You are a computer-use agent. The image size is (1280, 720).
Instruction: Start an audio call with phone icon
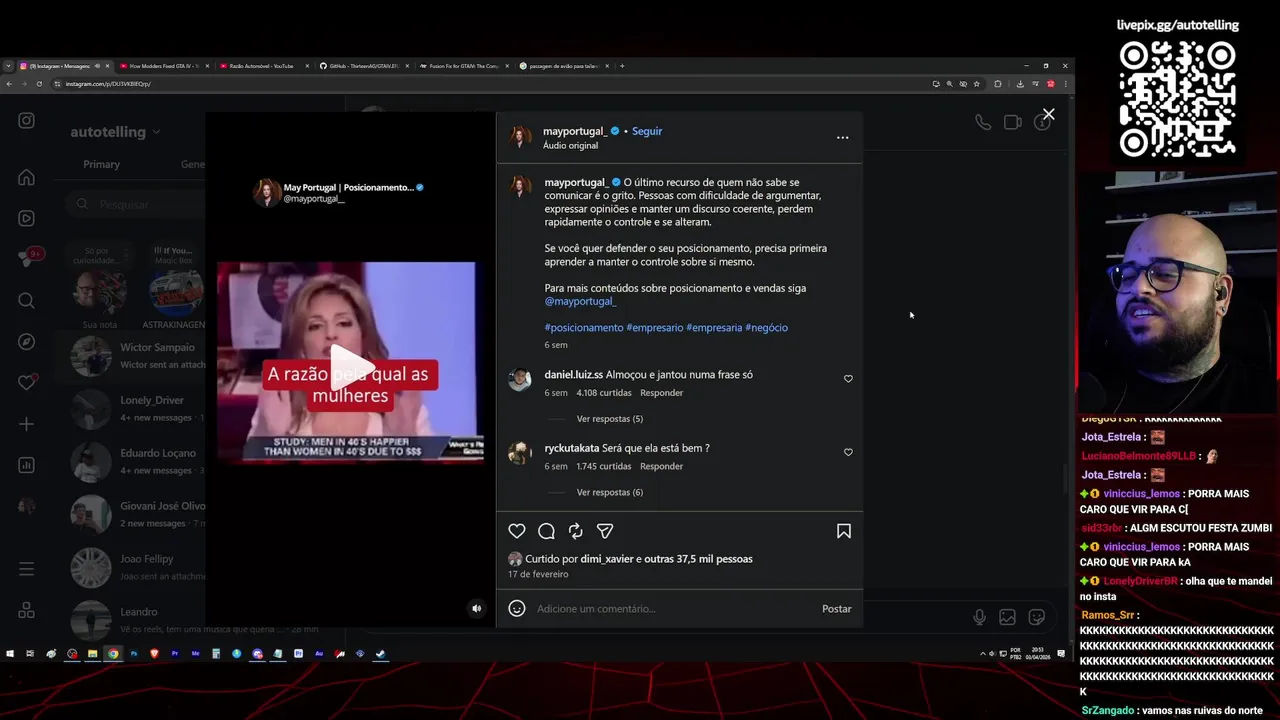(983, 122)
